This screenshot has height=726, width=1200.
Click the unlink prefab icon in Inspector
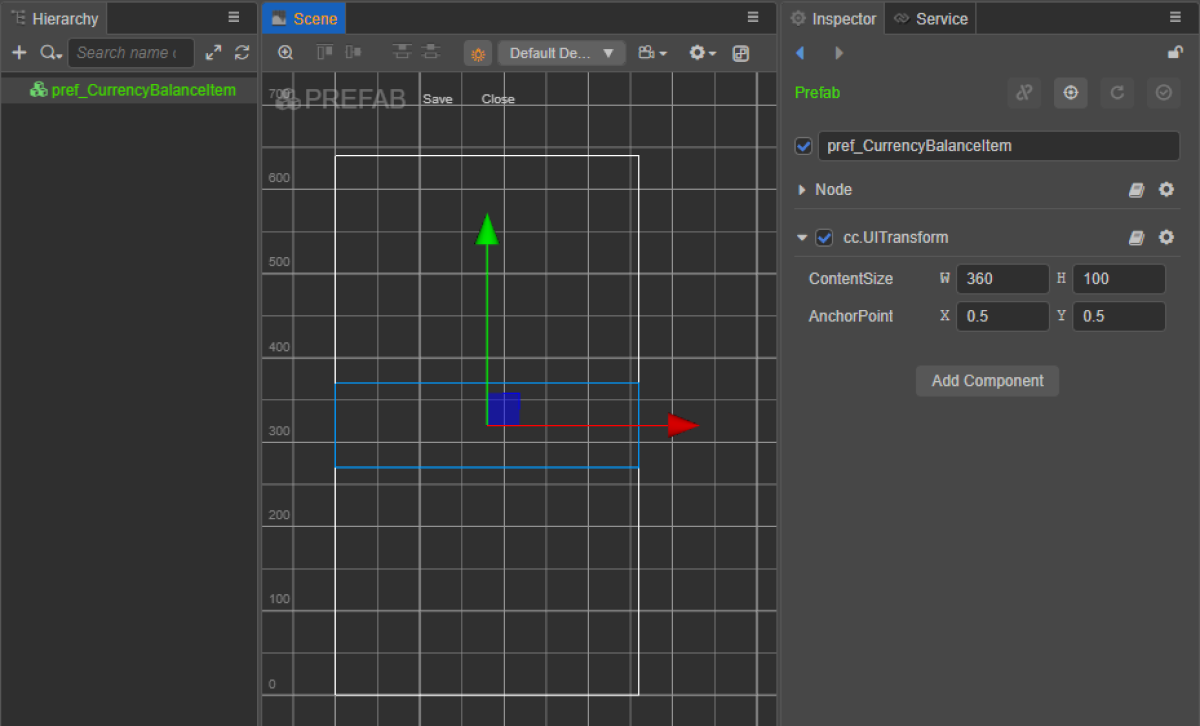[x=1024, y=93]
